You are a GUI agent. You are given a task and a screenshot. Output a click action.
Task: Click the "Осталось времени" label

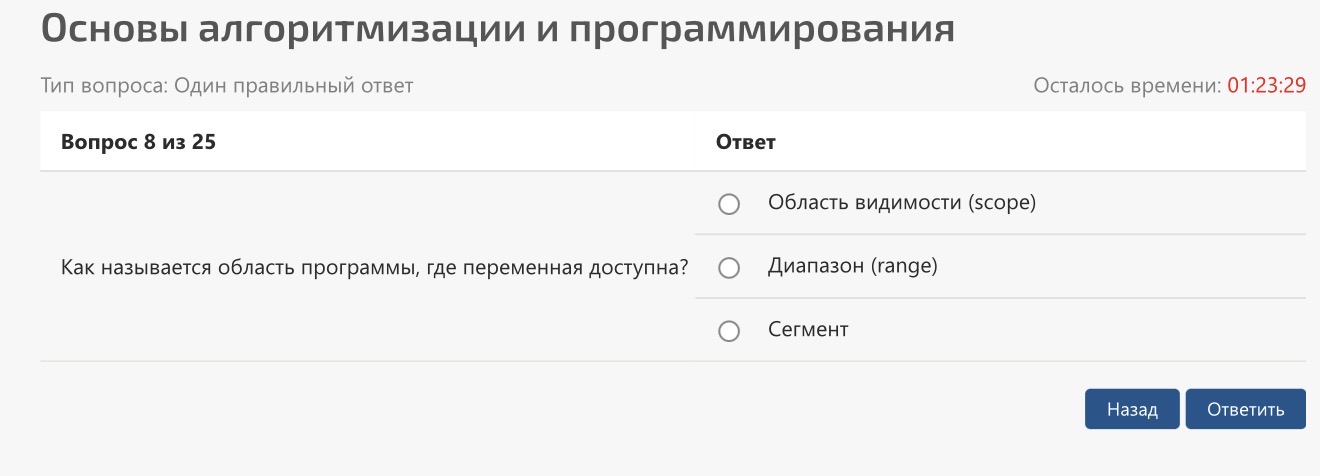(1128, 85)
